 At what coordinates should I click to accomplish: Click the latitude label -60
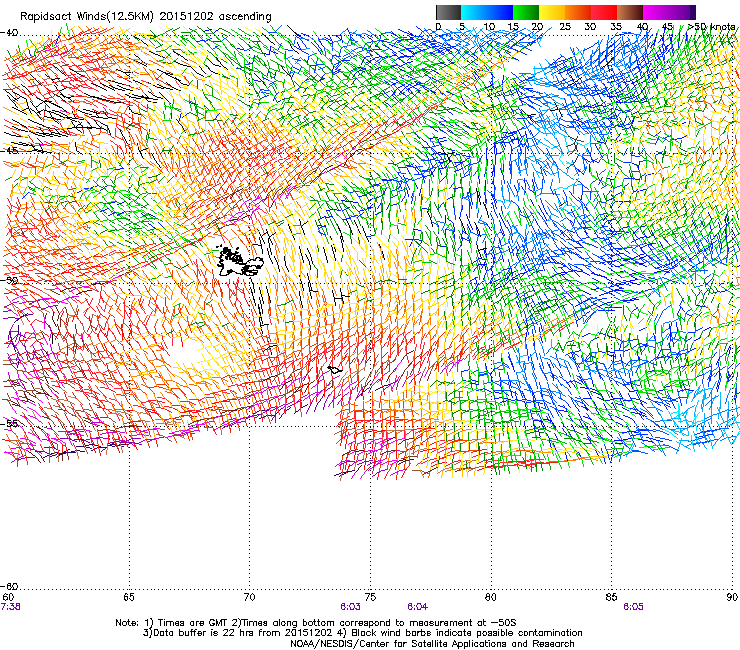point(9,586)
